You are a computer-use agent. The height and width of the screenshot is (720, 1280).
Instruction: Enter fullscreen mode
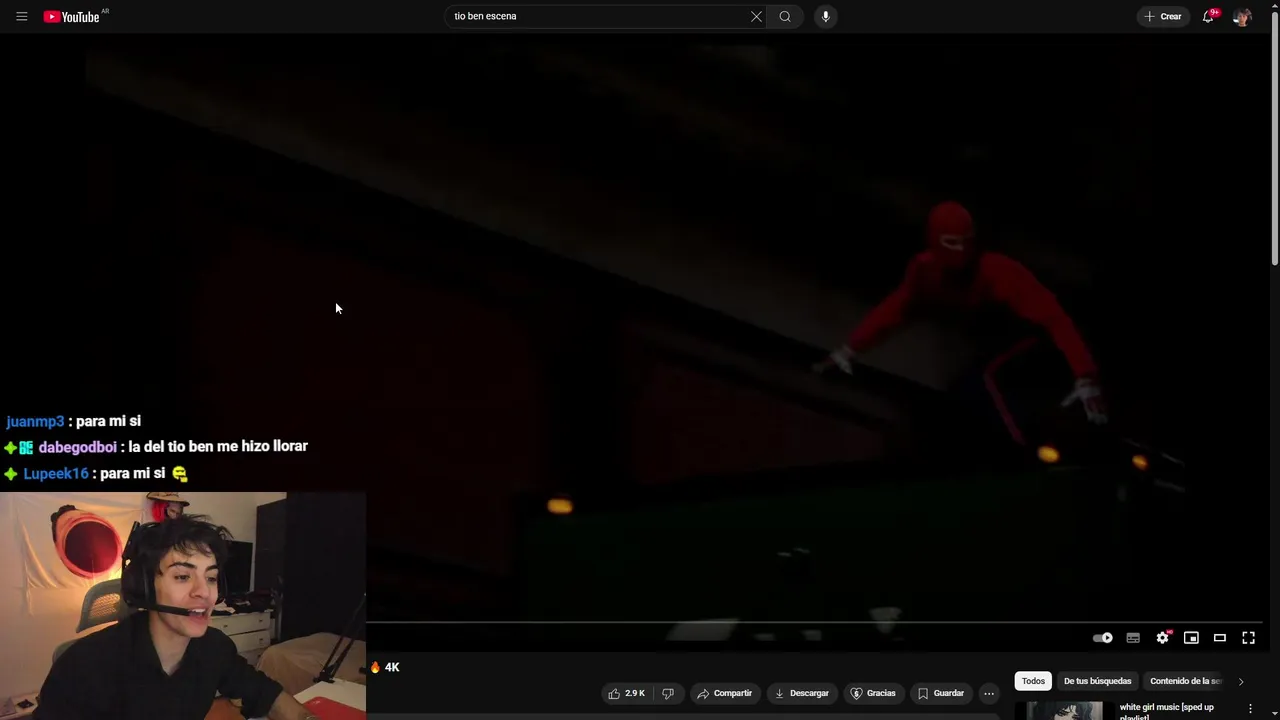[1249, 638]
